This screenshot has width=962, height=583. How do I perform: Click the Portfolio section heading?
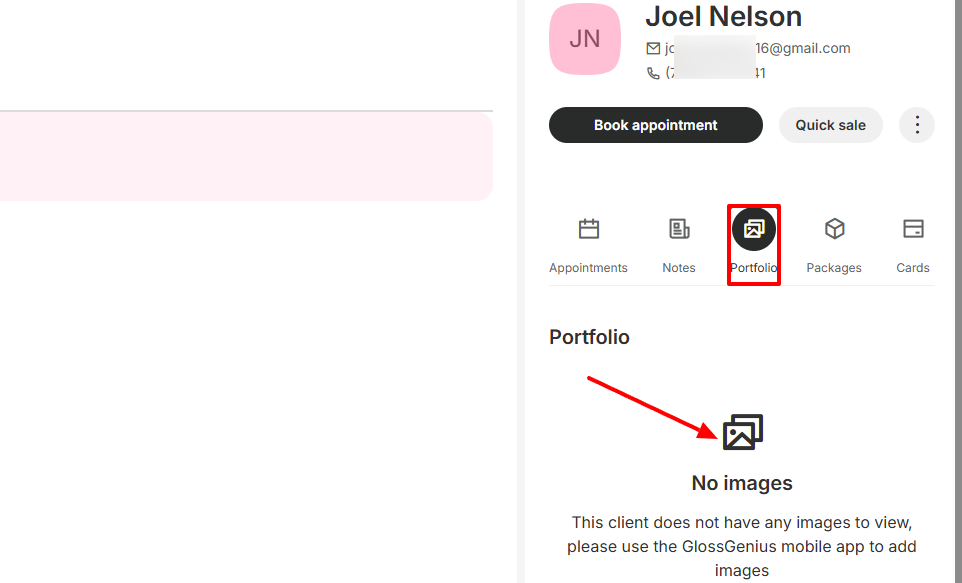(x=589, y=337)
